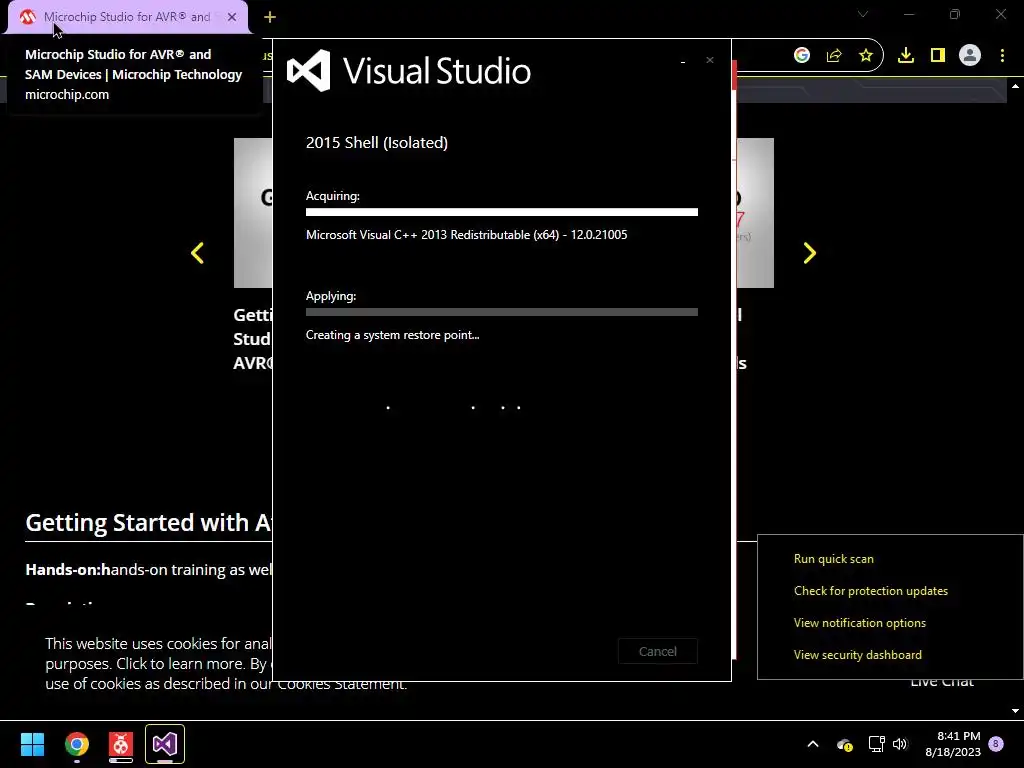Click the Applying progress bar
1024x768 pixels.
(x=502, y=312)
